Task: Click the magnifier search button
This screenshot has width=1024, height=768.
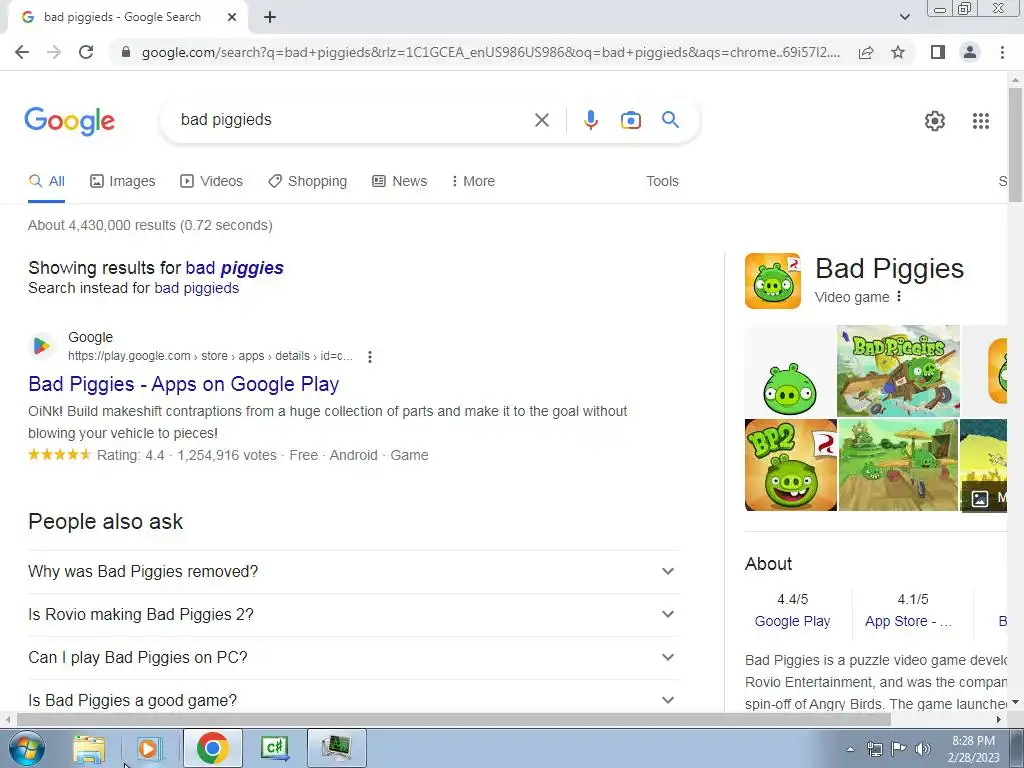Action: [x=670, y=120]
